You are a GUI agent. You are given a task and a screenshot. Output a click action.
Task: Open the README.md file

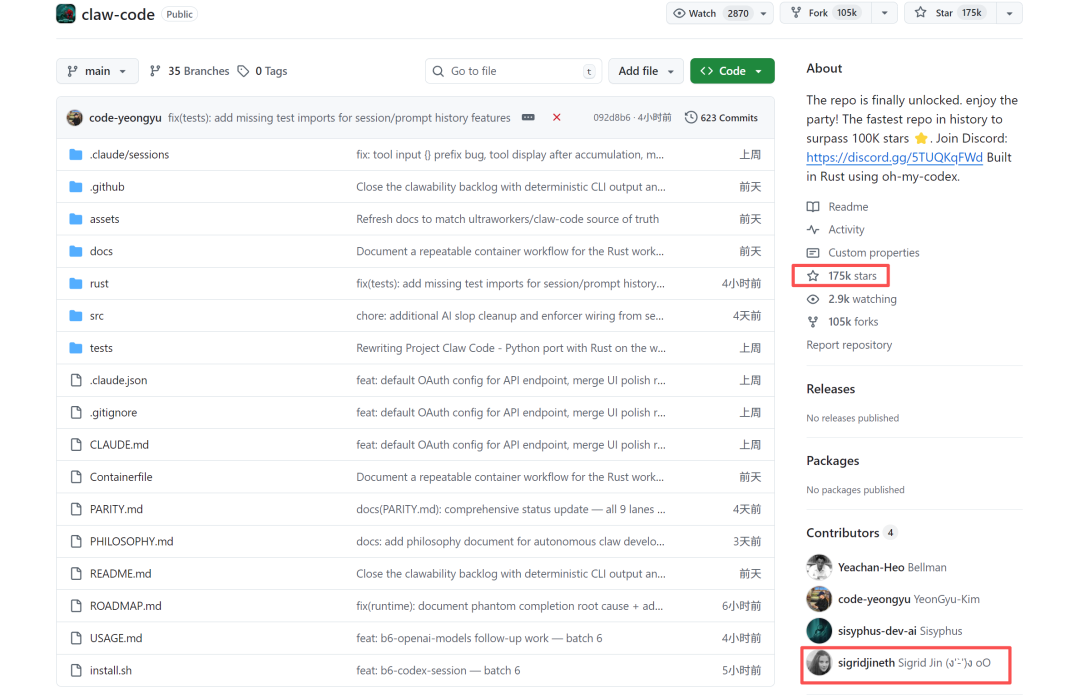pos(120,574)
